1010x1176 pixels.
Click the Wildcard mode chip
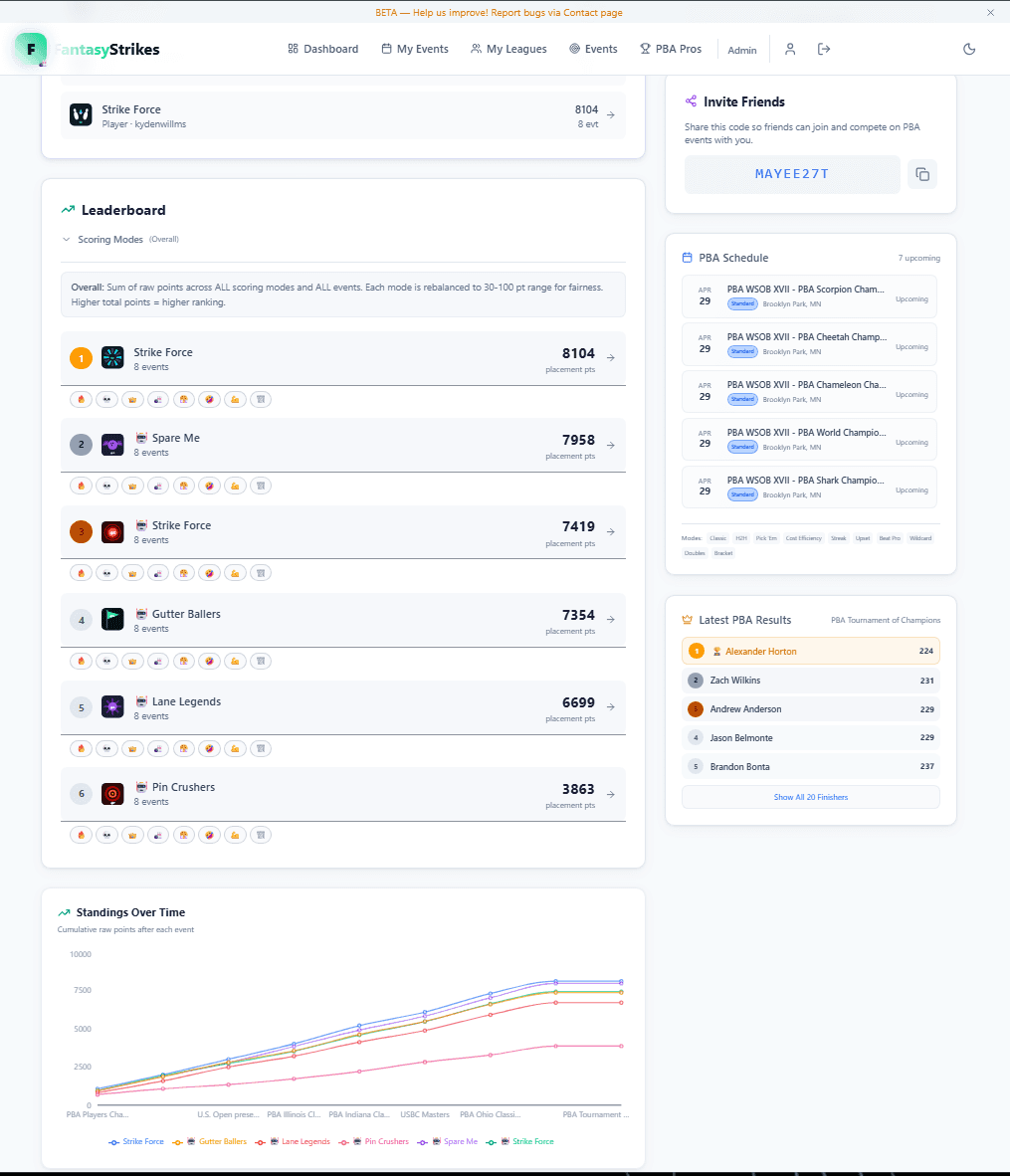pyautogui.click(x=920, y=538)
